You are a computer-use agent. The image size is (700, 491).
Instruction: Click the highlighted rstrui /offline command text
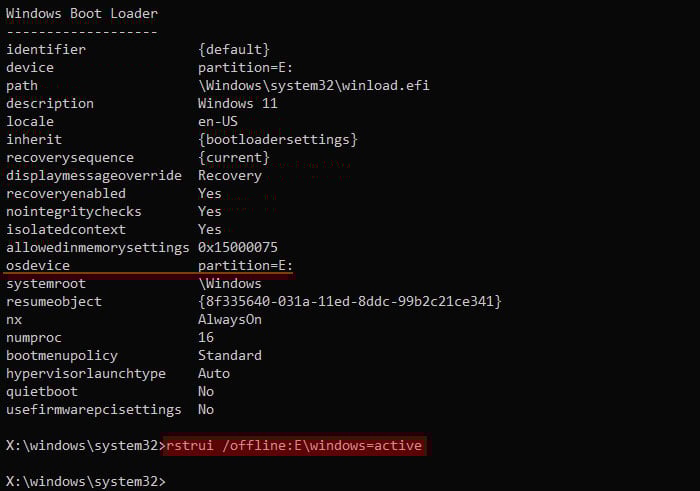[x=294, y=445]
